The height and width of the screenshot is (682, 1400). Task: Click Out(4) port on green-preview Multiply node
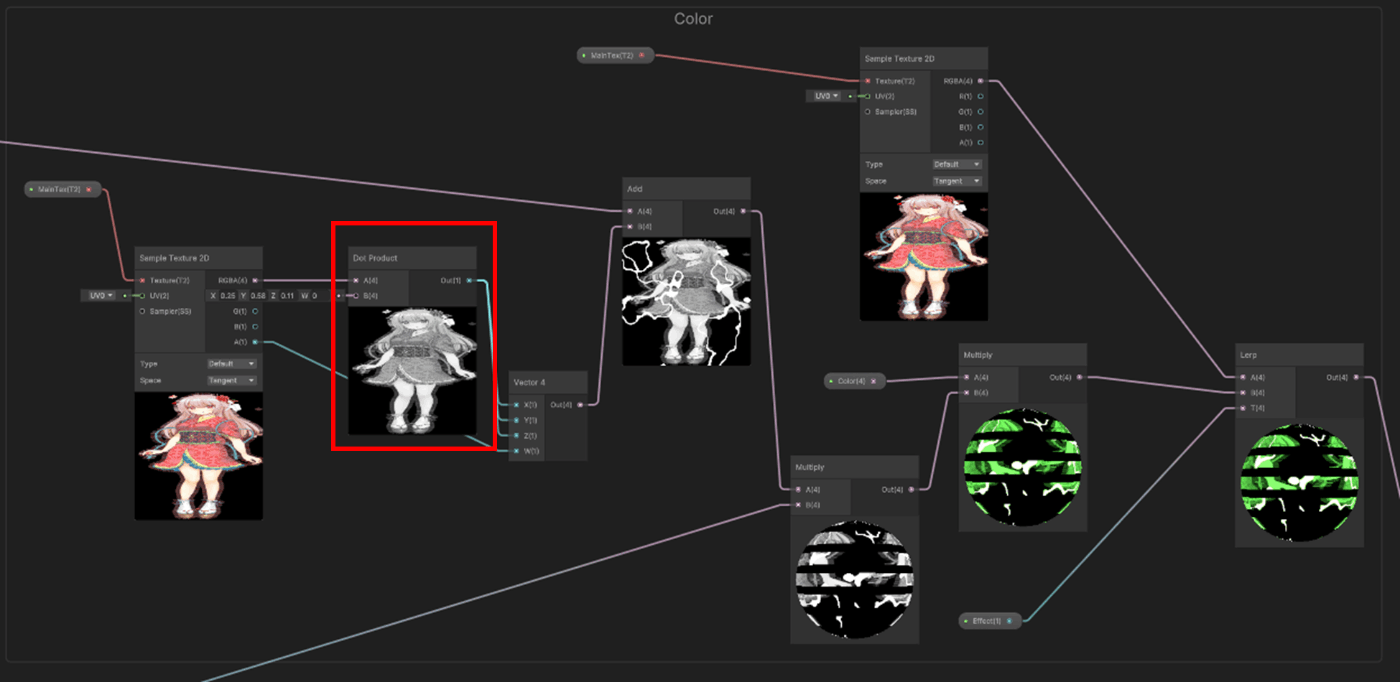1079,377
